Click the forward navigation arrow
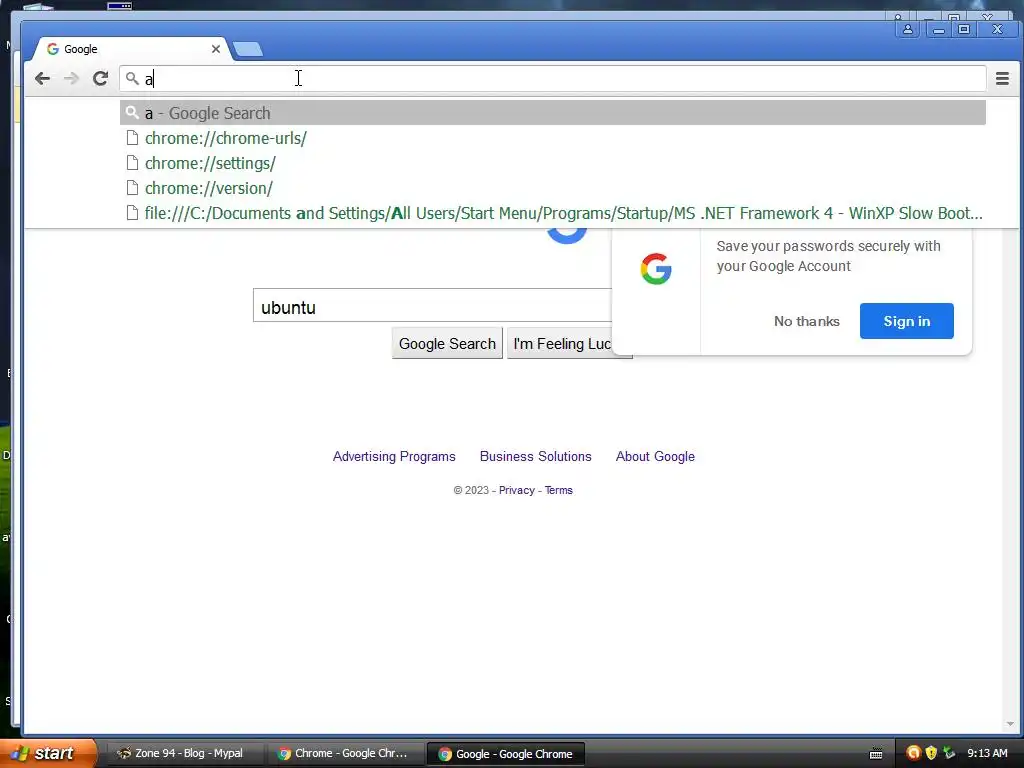 click(71, 79)
